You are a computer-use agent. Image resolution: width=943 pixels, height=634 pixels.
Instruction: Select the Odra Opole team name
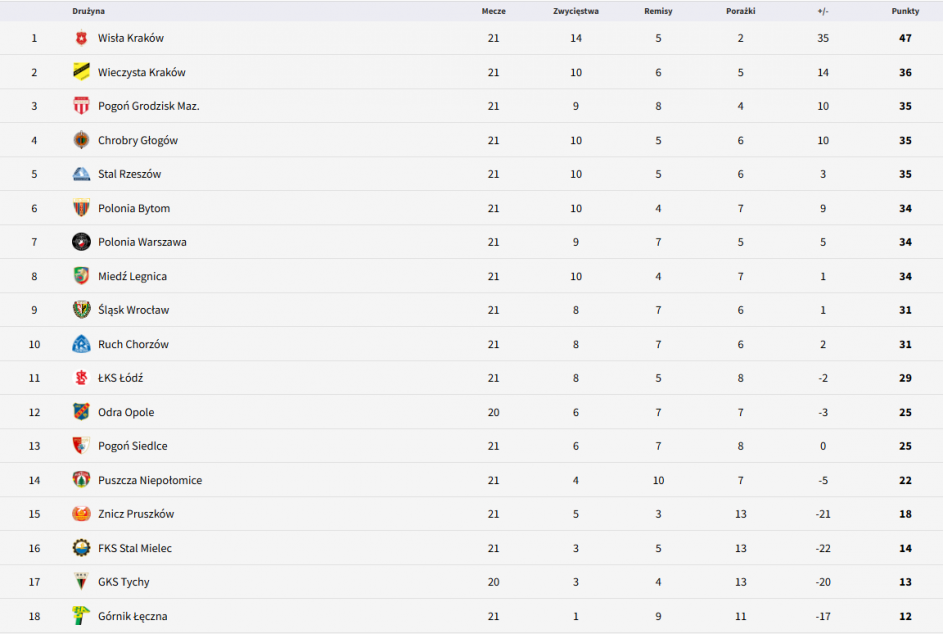pyautogui.click(x=126, y=412)
